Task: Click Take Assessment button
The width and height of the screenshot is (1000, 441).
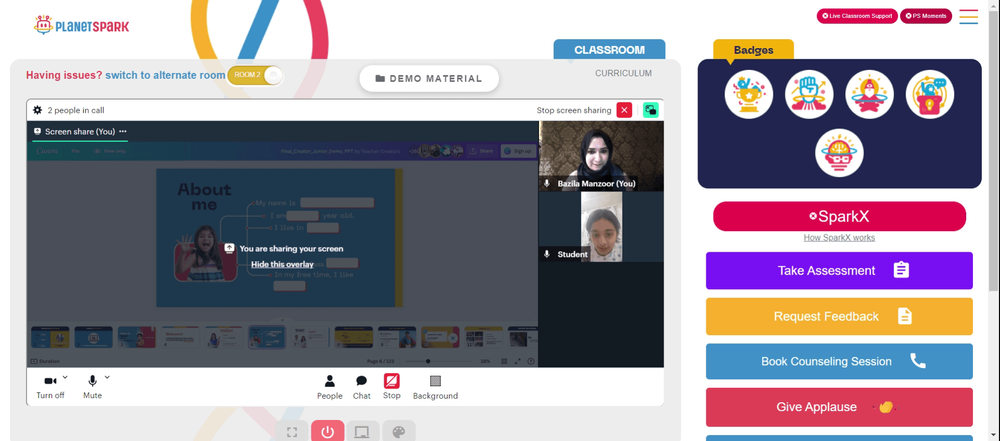Action: point(839,271)
